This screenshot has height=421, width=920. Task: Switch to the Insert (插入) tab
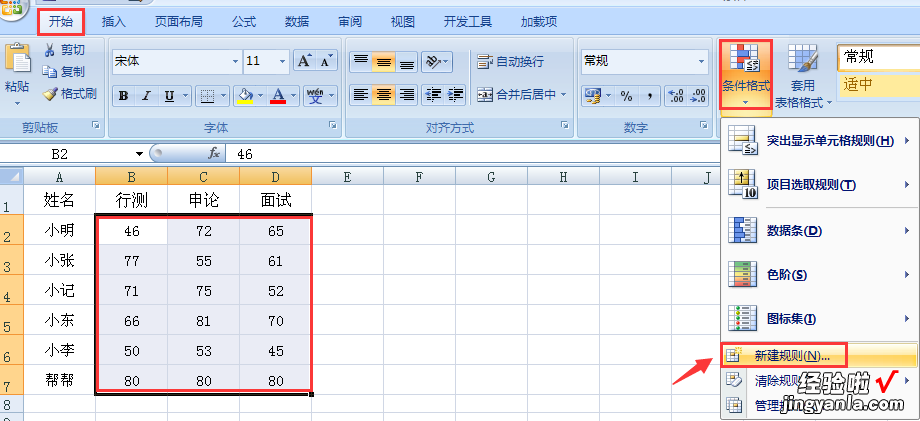pyautogui.click(x=114, y=22)
